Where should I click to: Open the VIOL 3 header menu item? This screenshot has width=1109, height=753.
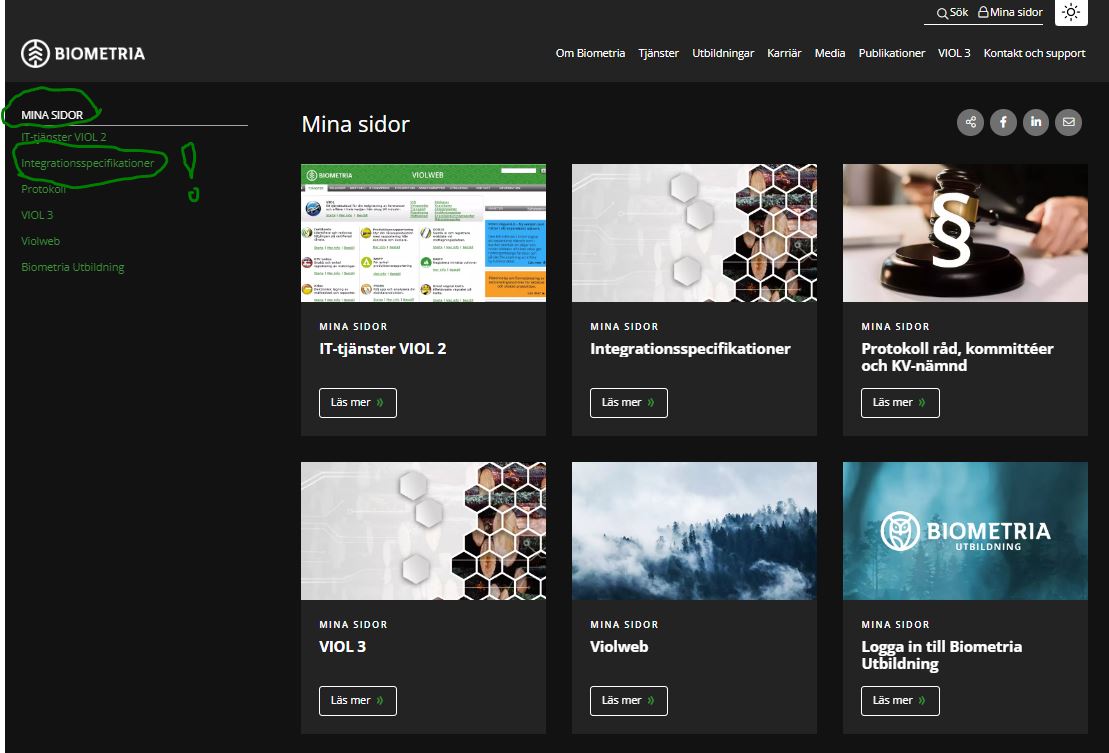tap(954, 53)
